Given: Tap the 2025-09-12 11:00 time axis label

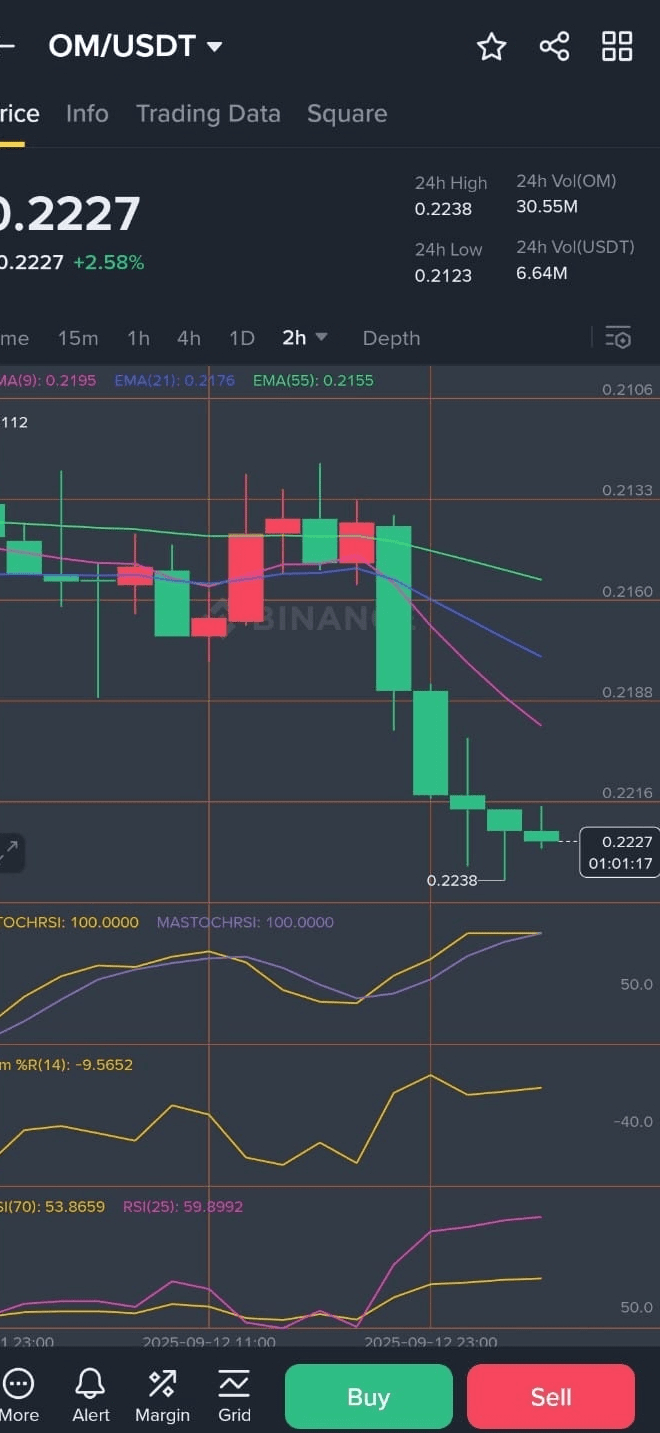Looking at the screenshot, I should coord(209,1341).
